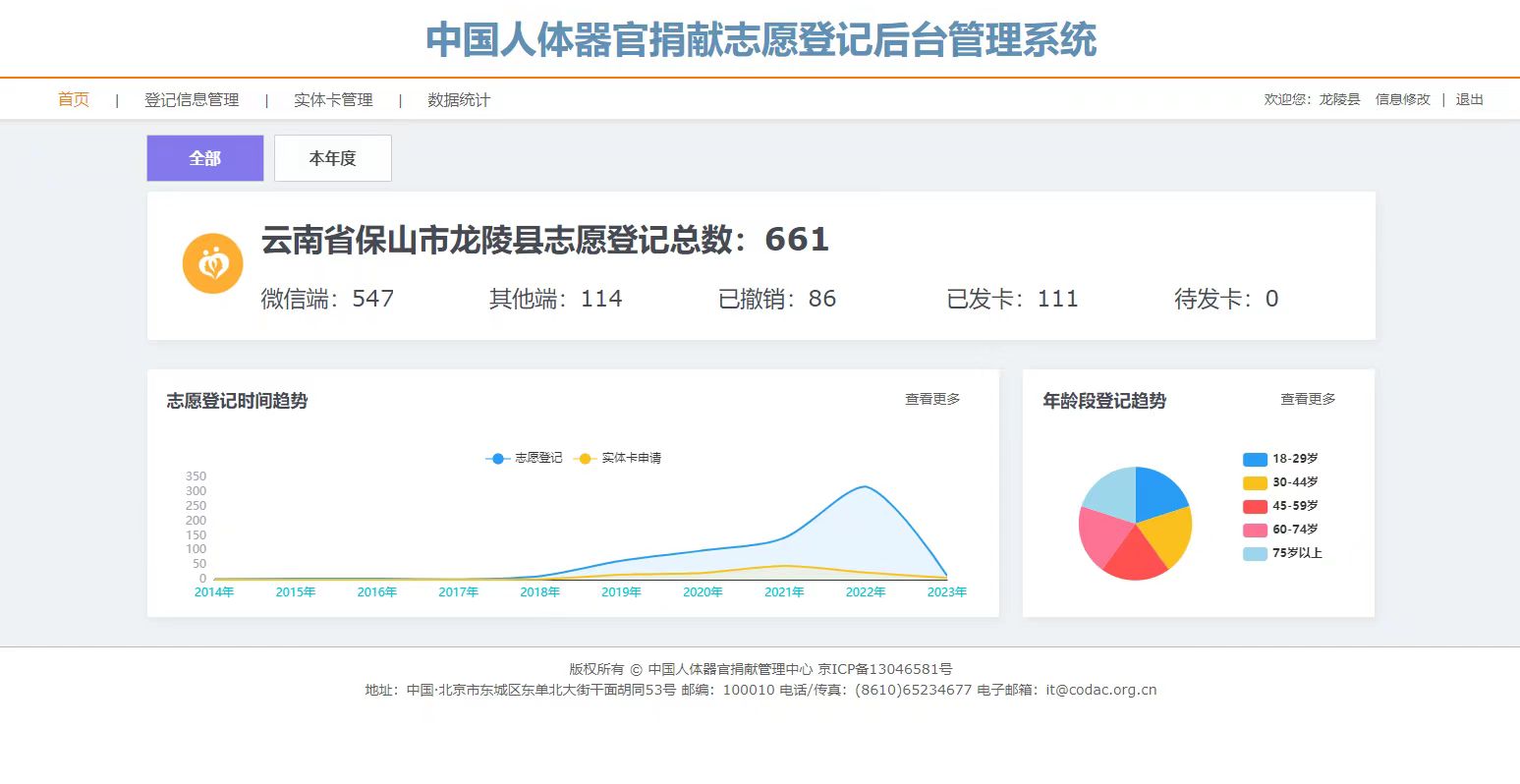
Task: Open the 实体卡管理 menu
Action: click(333, 100)
